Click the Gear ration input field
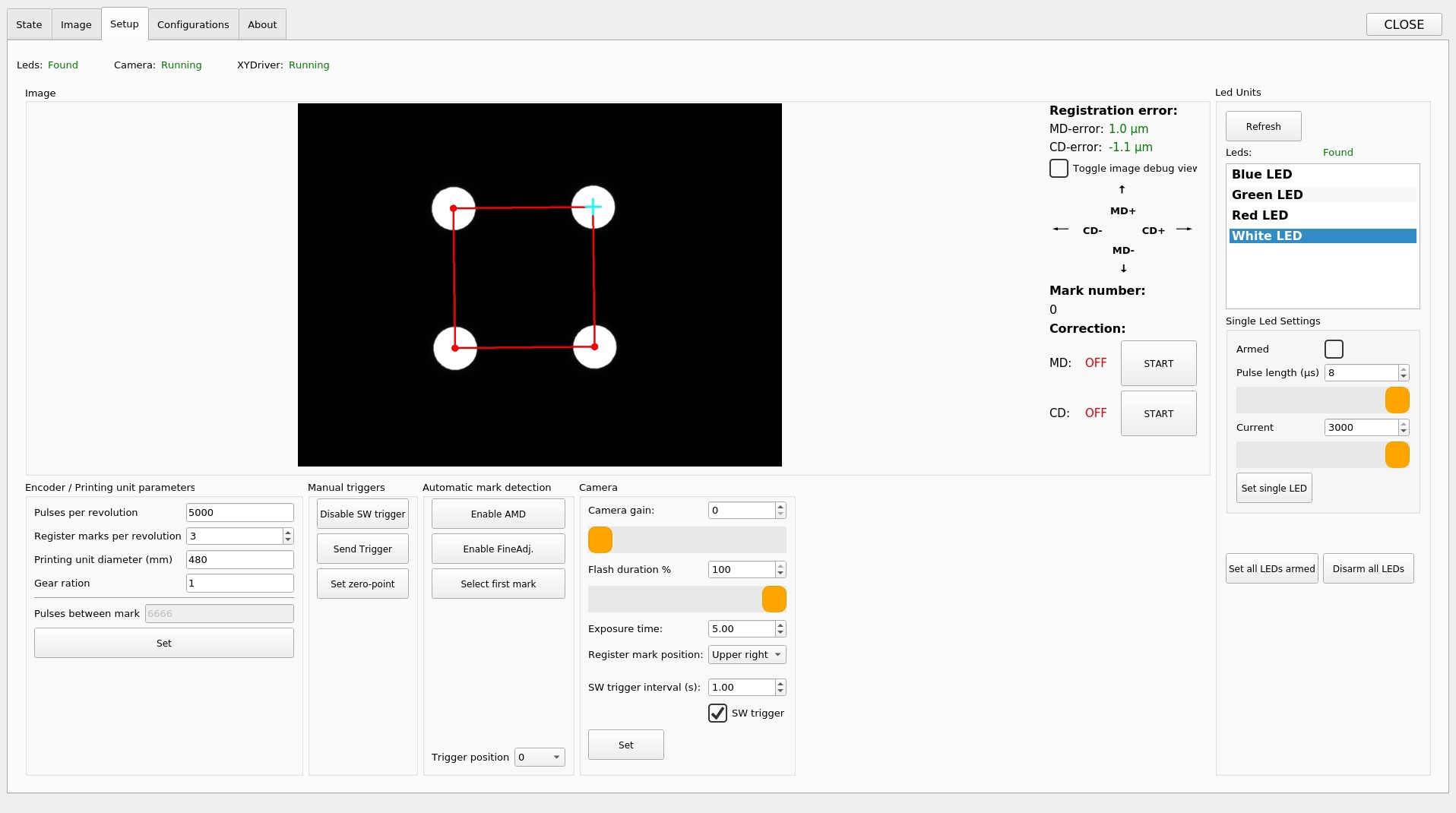The width and height of the screenshot is (1456, 813). tap(239, 584)
